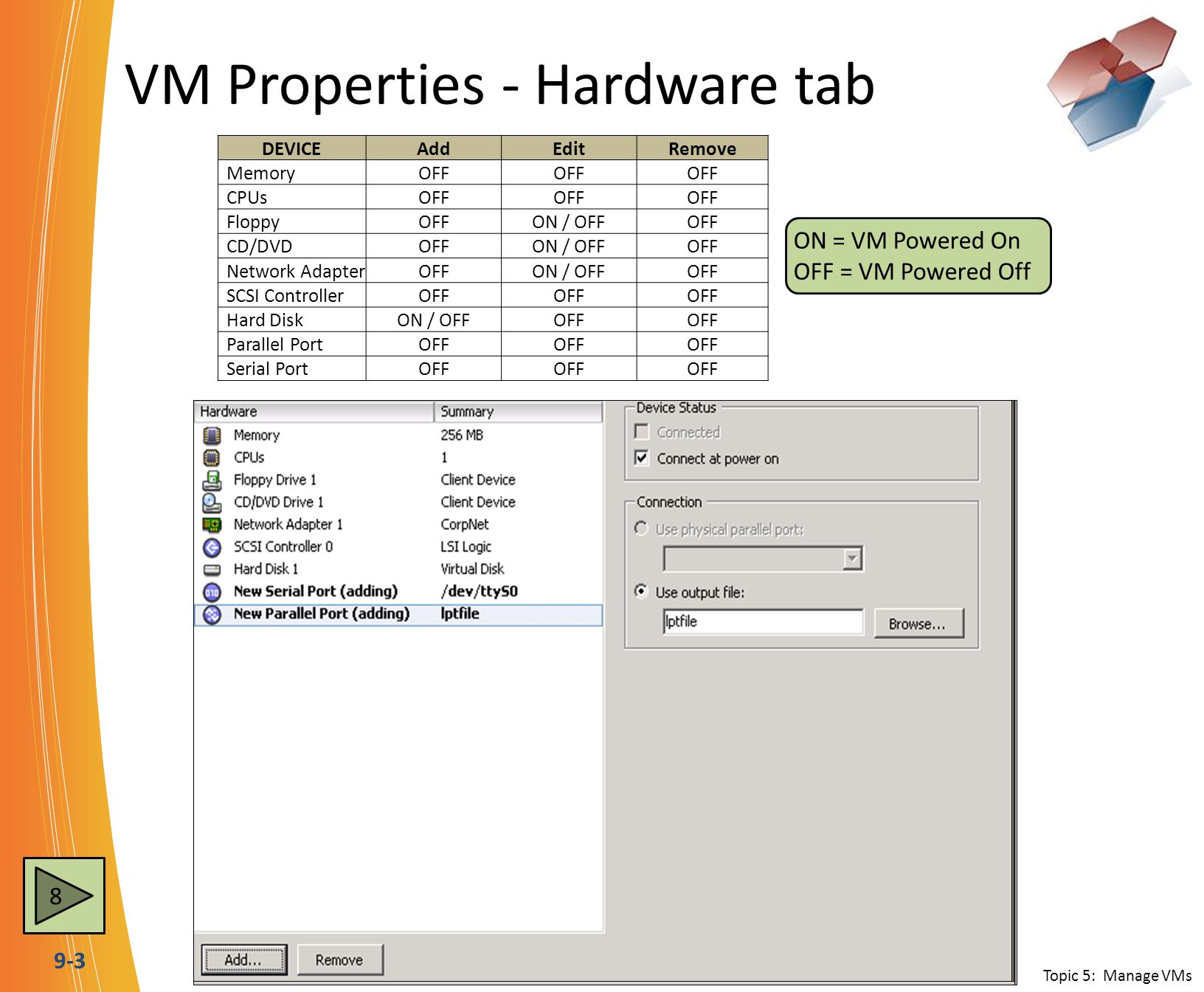Click the Add... button
This screenshot has height=992, width=1204.
[x=243, y=960]
